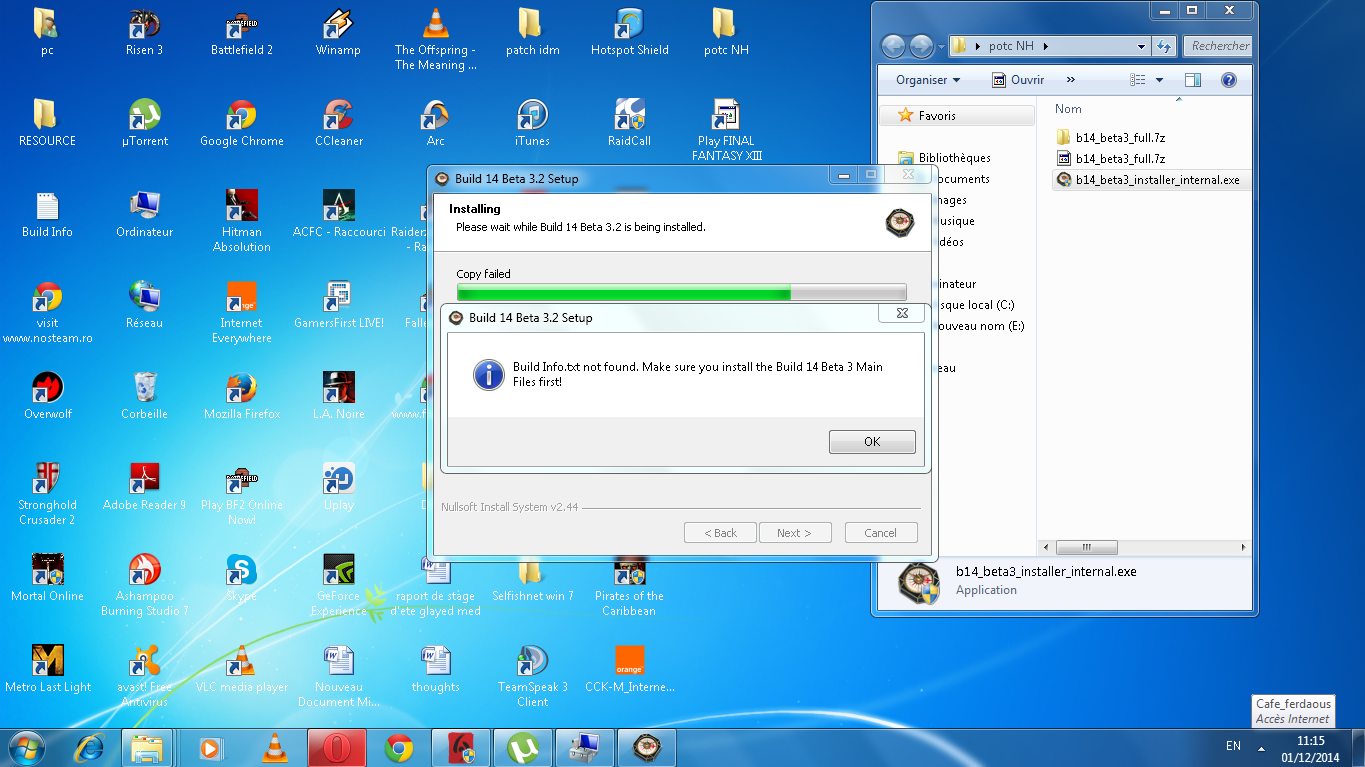Open VLC media player desktop shortcut
This screenshot has width=1365, height=767.
(241, 670)
